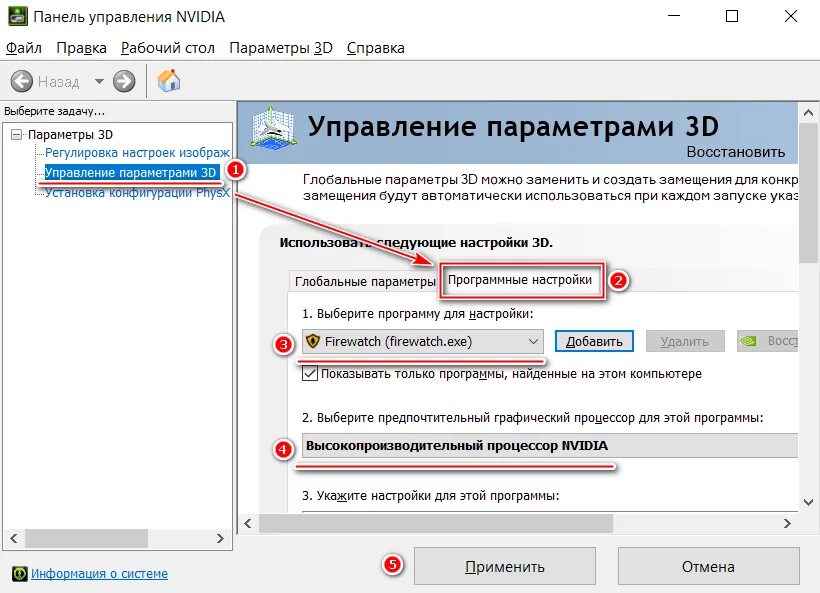The height and width of the screenshot is (593, 820).
Task: Minimize the NVIDIA Control Panel window
Action: tap(674, 16)
